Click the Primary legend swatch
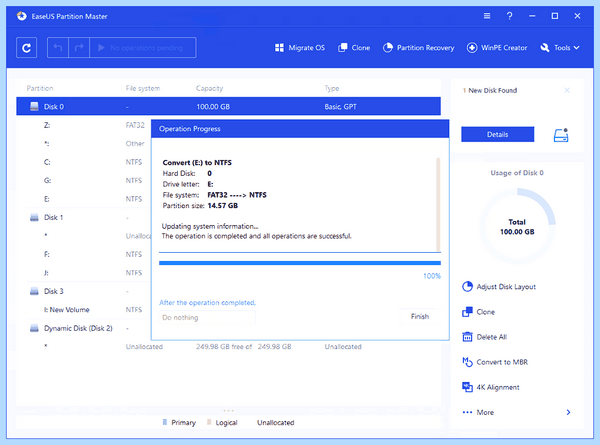Screen dimensions: 600x445 click(x=165, y=422)
